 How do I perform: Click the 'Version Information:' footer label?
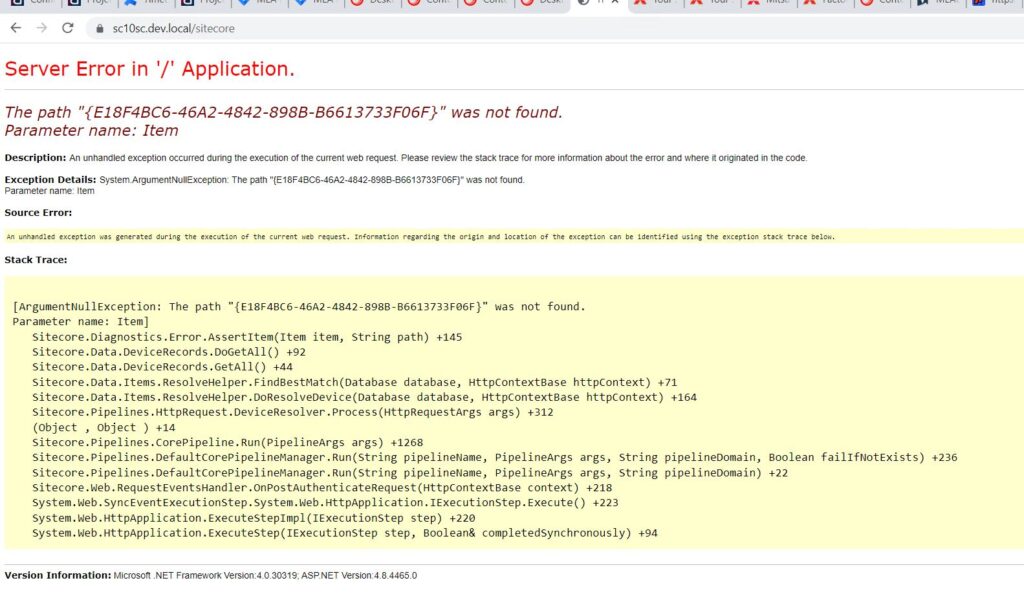[x=58, y=575]
